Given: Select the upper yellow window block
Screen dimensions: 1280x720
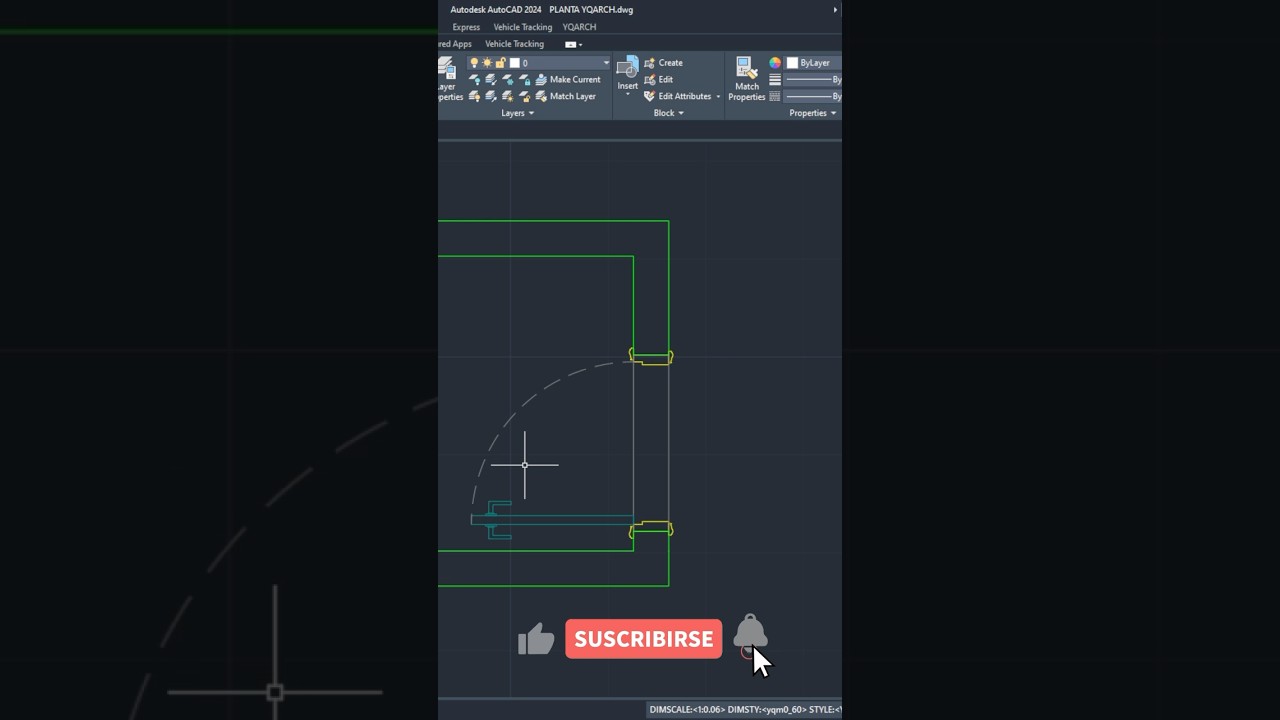Looking at the screenshot, I should (651, 356).
